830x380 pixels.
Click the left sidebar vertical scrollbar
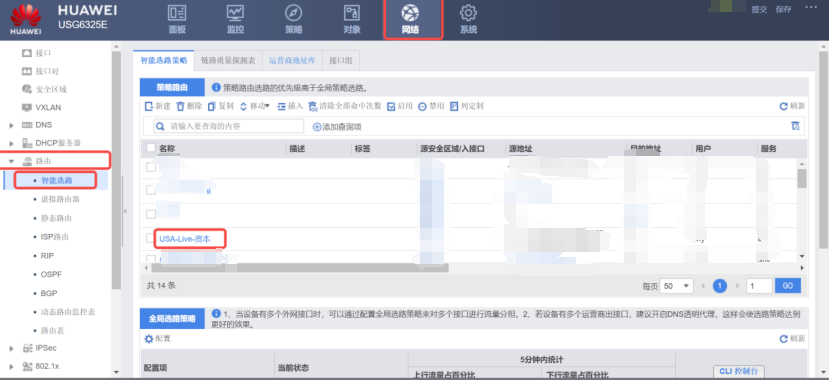pyautogui.click(x=116, y=169)
